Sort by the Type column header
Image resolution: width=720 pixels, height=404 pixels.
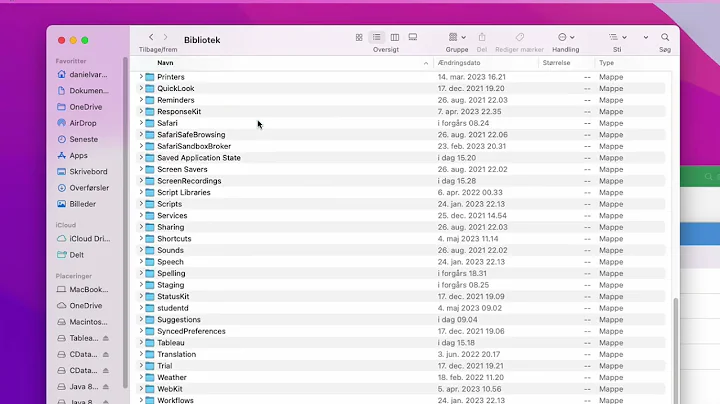point(606,63)
